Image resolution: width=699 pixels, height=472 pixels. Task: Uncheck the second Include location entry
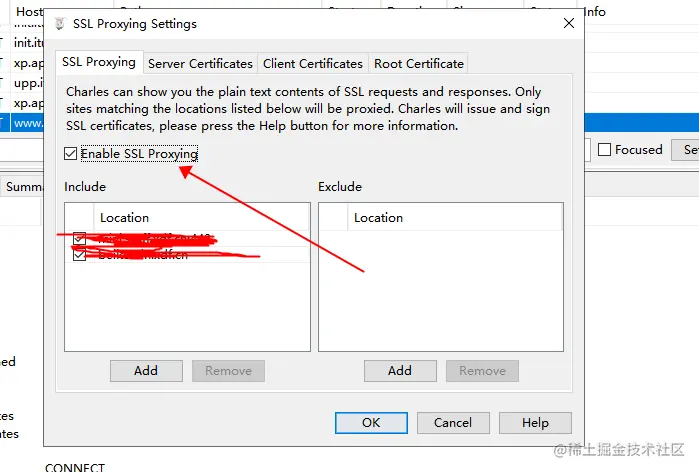(79, 255)
